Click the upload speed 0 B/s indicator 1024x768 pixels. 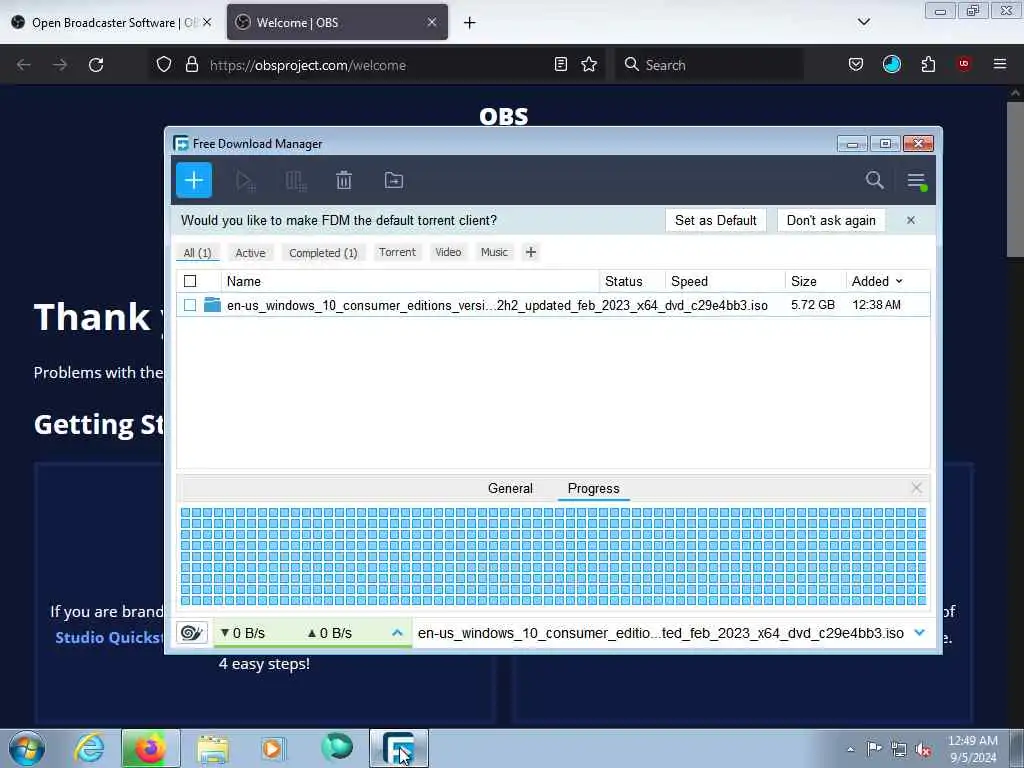329,633
